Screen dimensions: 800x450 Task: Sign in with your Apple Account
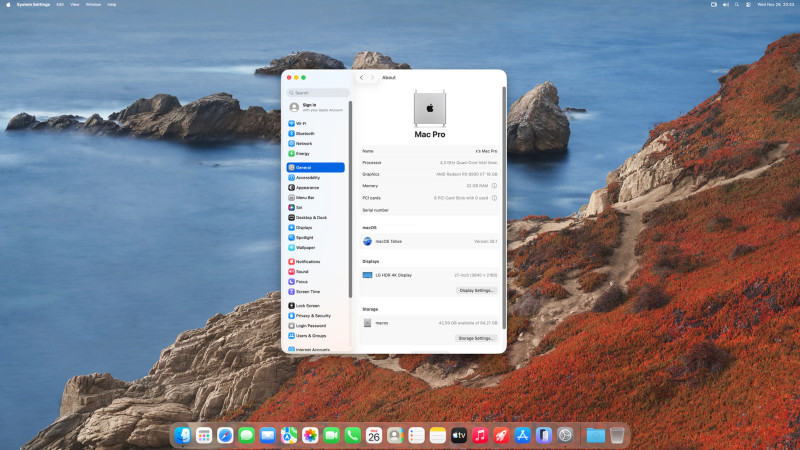[x=316, y=107]
